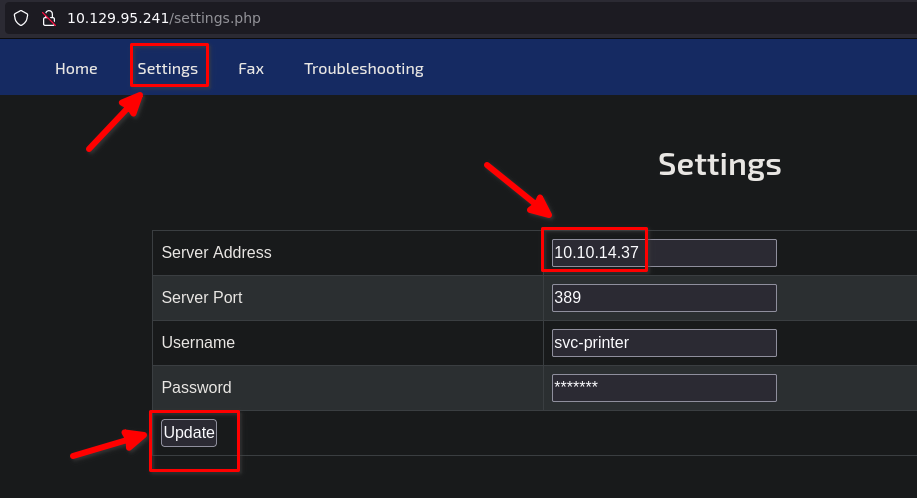Click the Server Address row label
Viewport: 917px width, 498px height.
click(x=216, y=253)
